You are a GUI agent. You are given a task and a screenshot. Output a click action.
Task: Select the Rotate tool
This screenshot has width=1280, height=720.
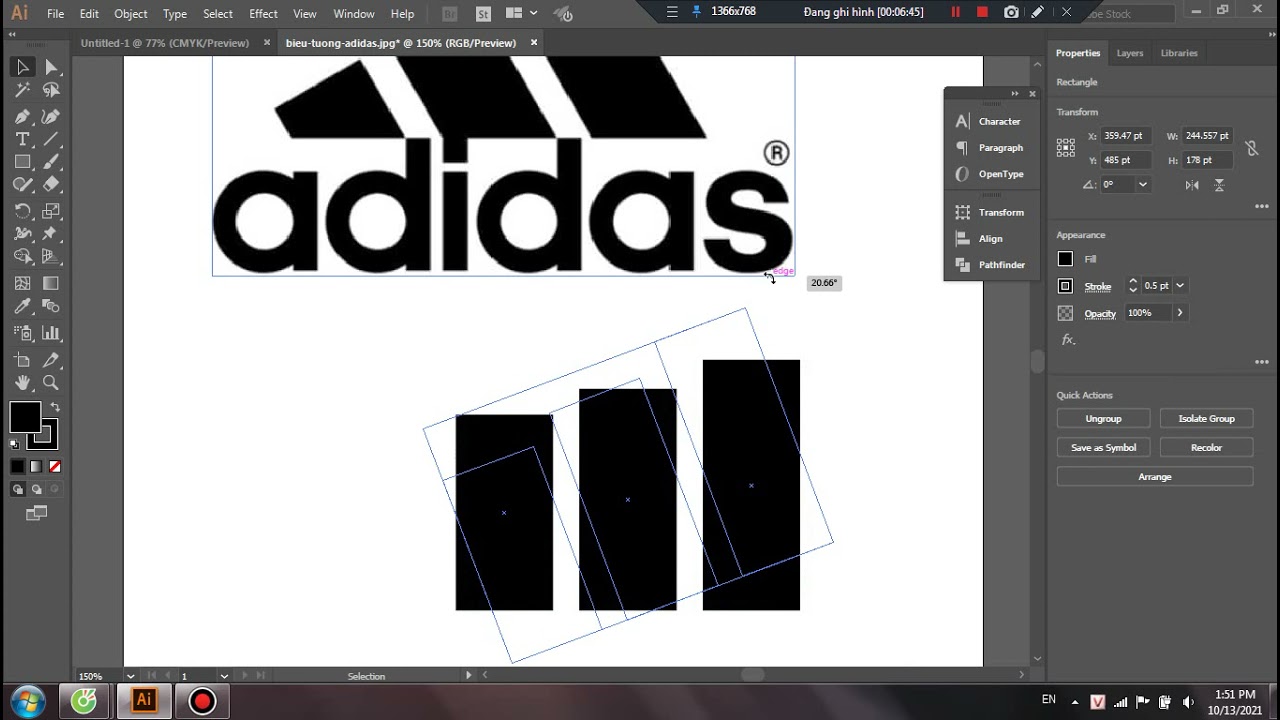pyautogui.click(x=22, y=211)
